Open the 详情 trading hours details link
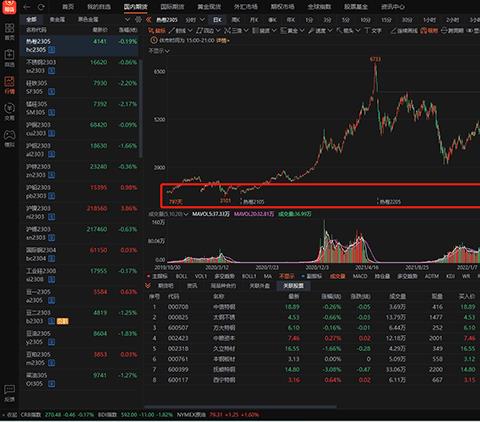480x422 pixels. [222, 40]
